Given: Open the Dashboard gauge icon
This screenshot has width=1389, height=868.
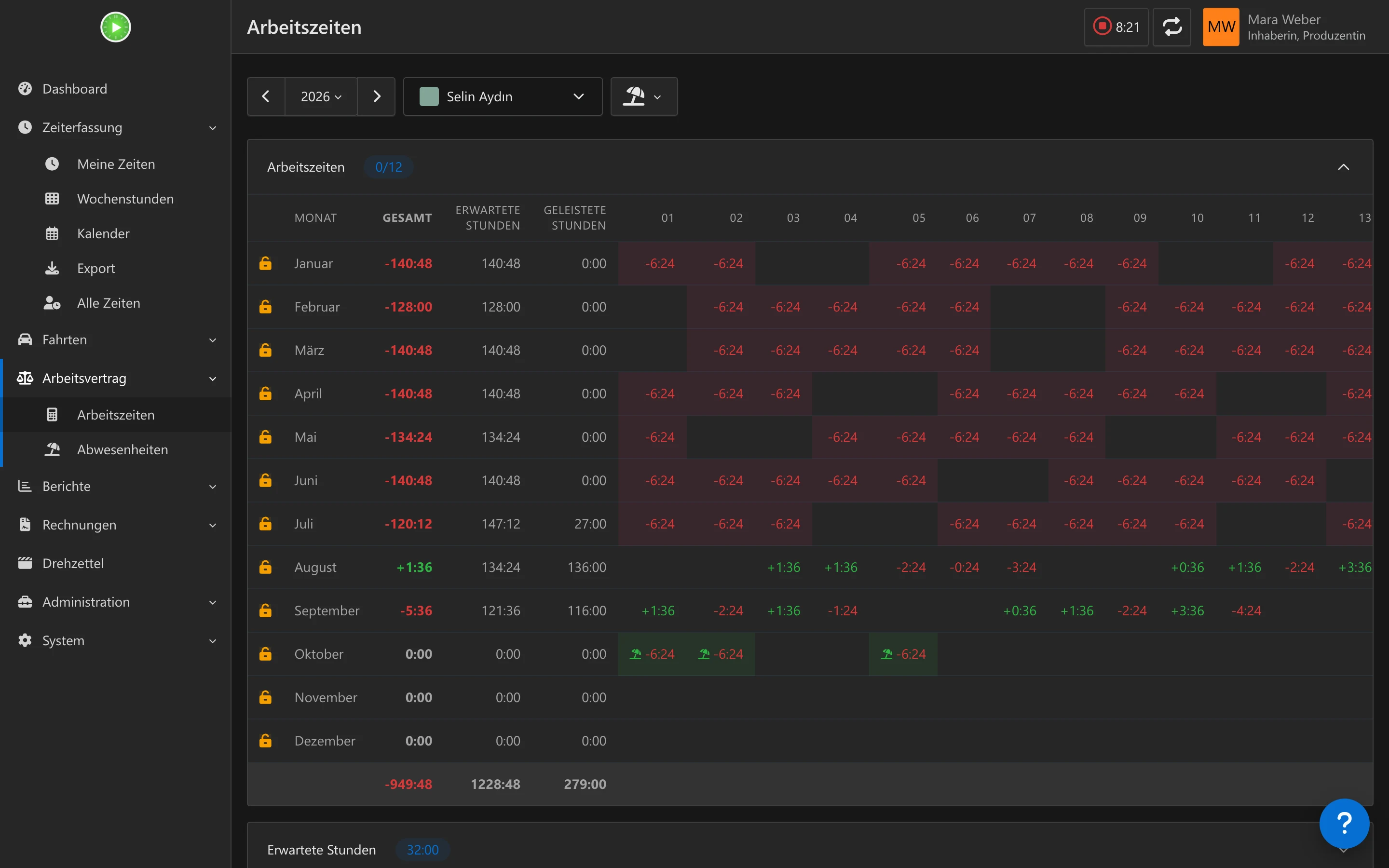Looking at the screenshot, I should point(25,88).
